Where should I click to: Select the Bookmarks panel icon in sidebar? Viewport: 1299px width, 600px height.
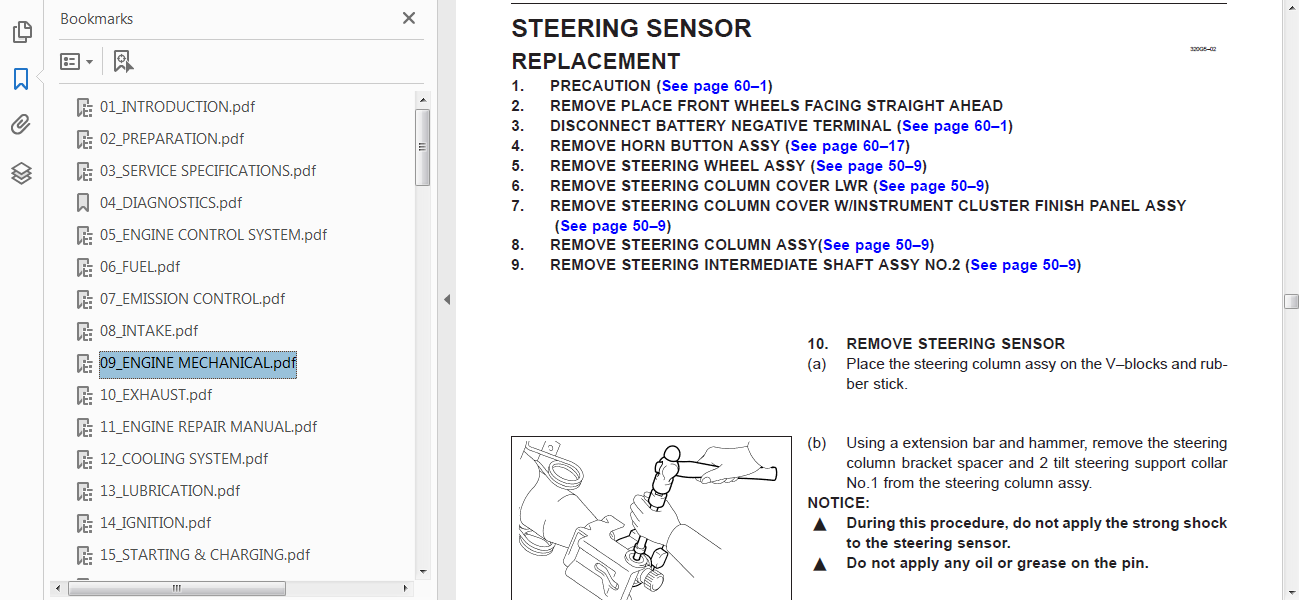click(21, 79)
